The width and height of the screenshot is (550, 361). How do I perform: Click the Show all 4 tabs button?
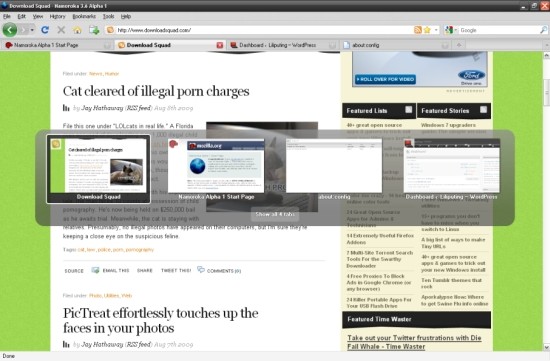pos(275,214)
